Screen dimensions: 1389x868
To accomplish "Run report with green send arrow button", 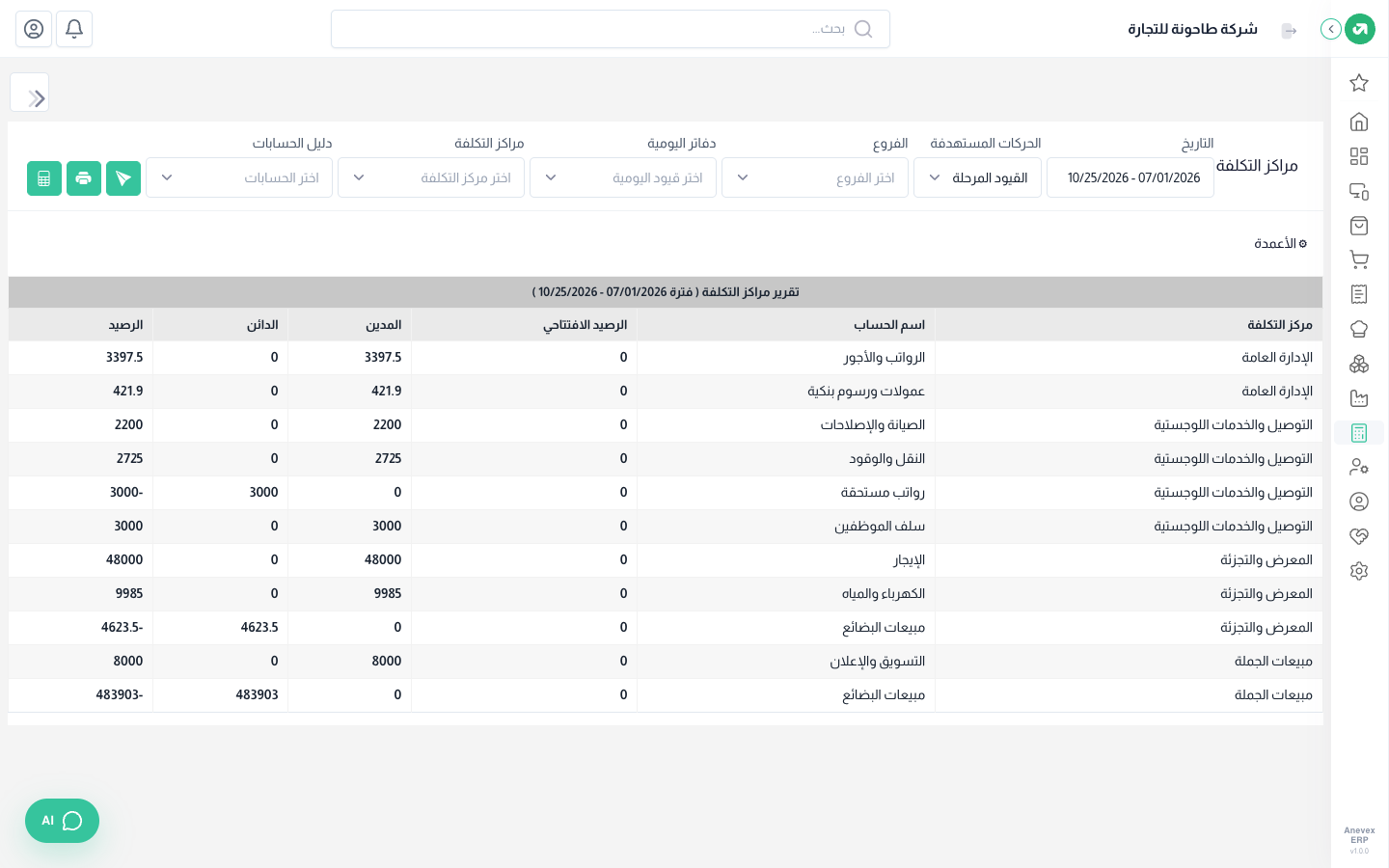I will [x=123, y=178].
